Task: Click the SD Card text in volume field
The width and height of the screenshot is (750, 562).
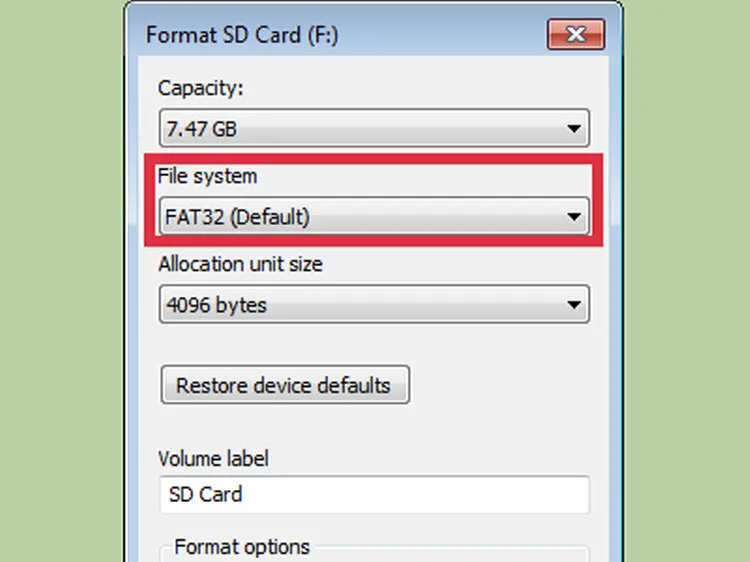Action: [x=204, y=494]
